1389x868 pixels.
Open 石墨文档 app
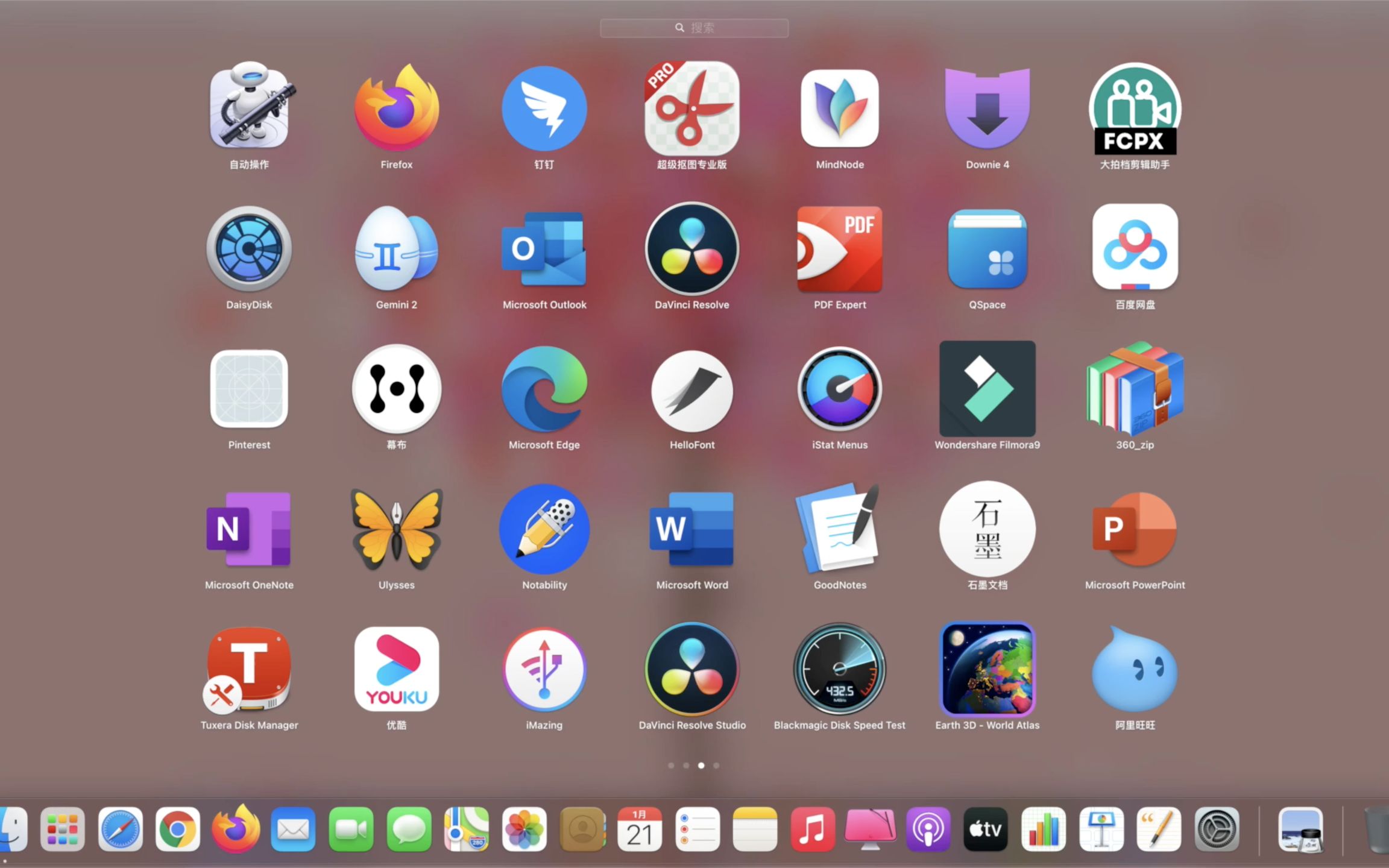pyautogui.click(x=987, y=528)
